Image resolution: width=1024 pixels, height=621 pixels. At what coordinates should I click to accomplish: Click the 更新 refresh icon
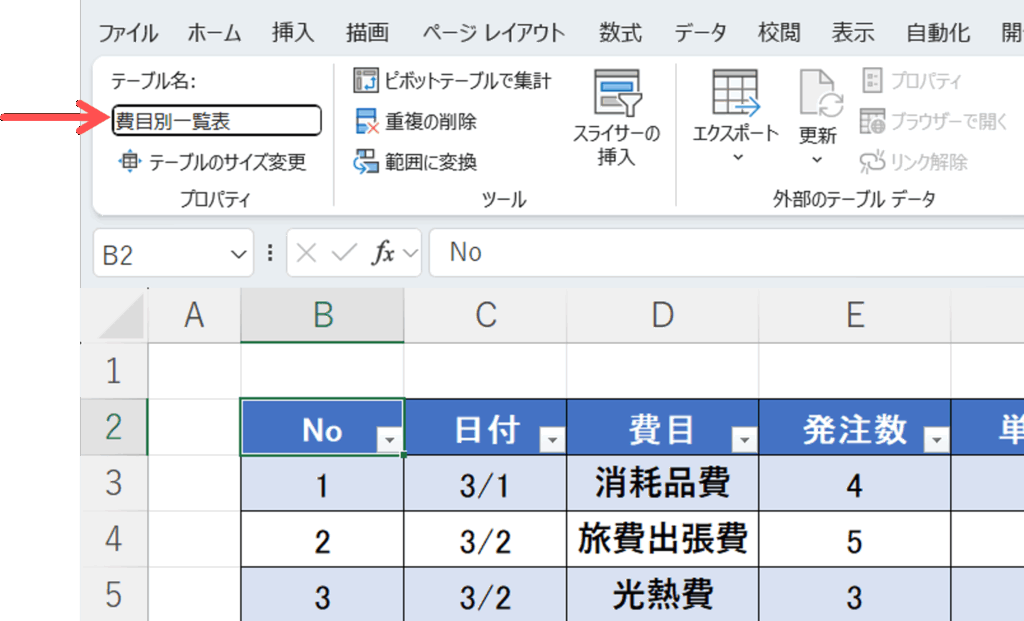click(x=817, y=94)
